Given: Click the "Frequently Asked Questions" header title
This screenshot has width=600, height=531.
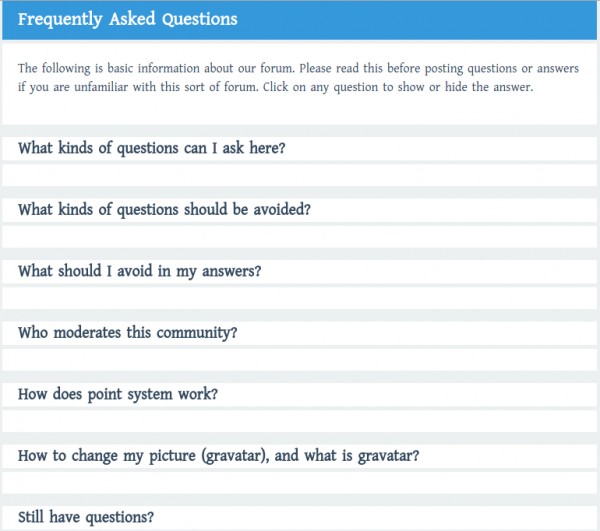Looking at the screenshot, I should click(128, 19).
